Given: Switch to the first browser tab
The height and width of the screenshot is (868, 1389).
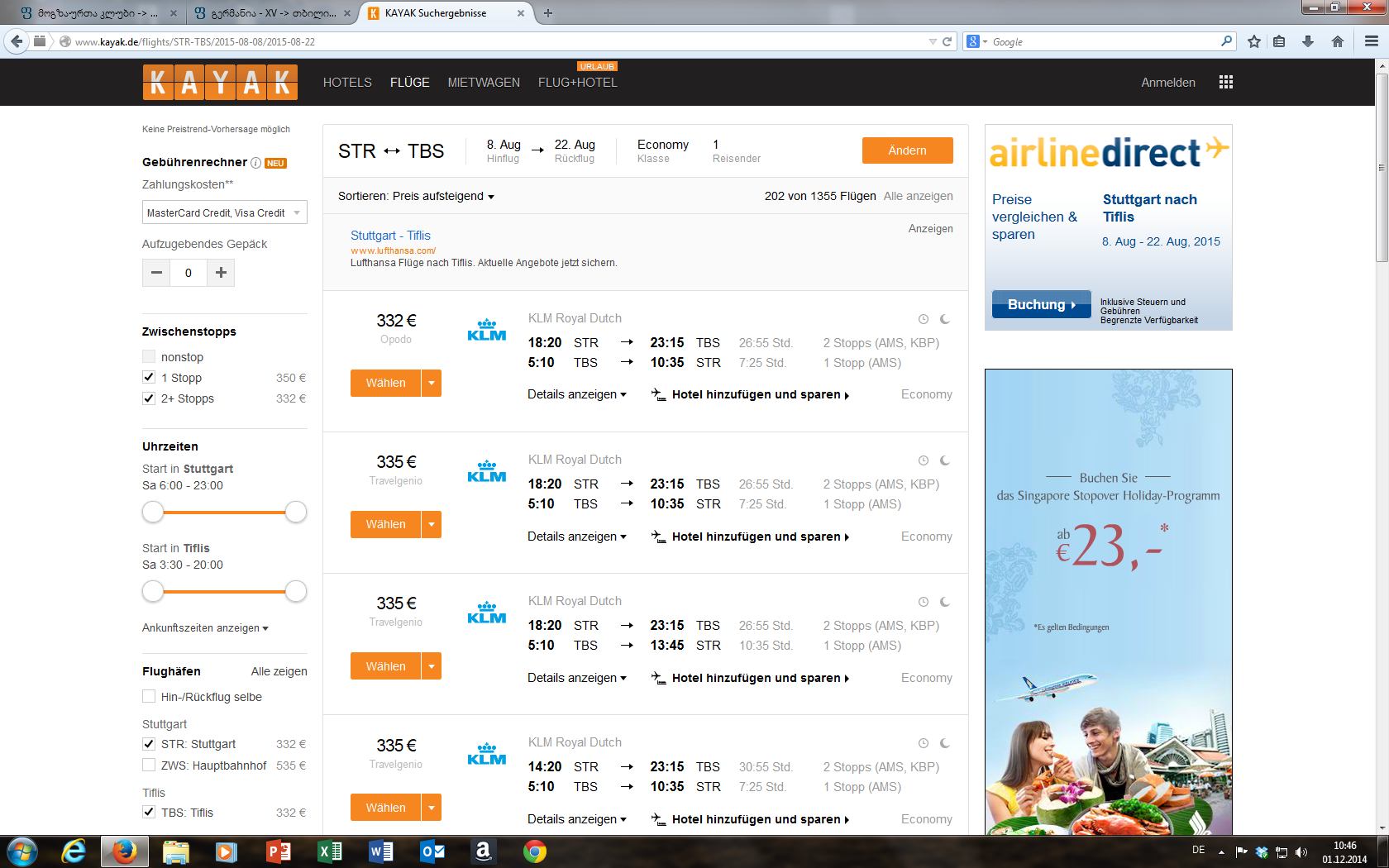Looking at the screenshot, I should tap(98, 13).
